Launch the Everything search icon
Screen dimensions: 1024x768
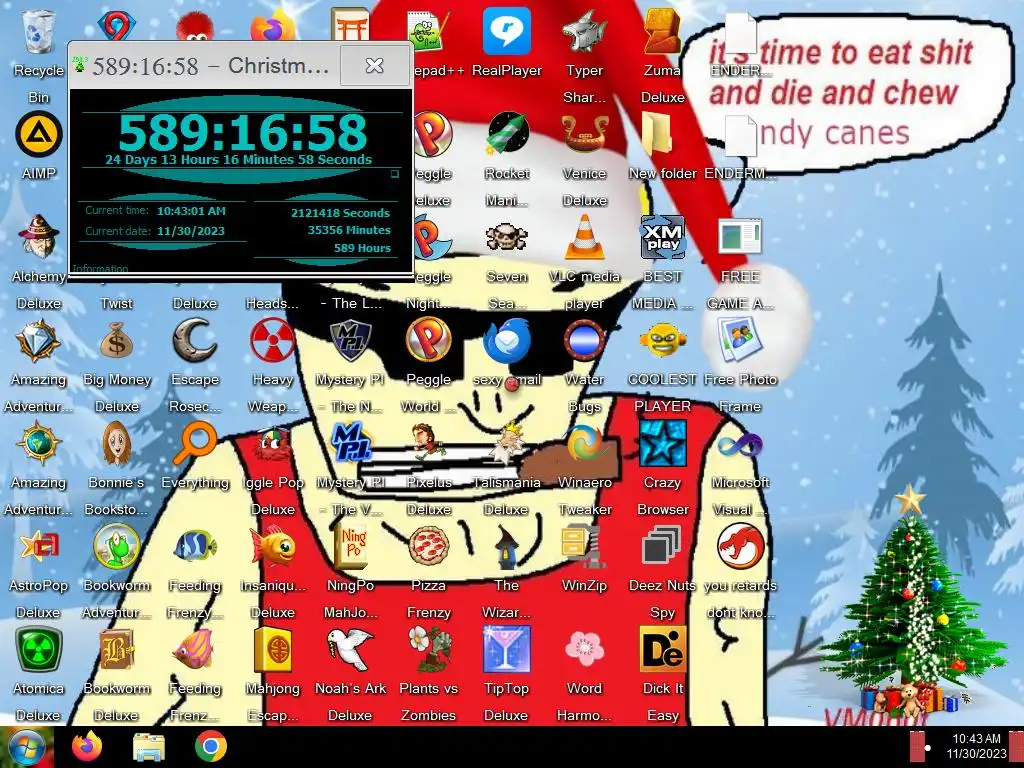pos(195,443)
